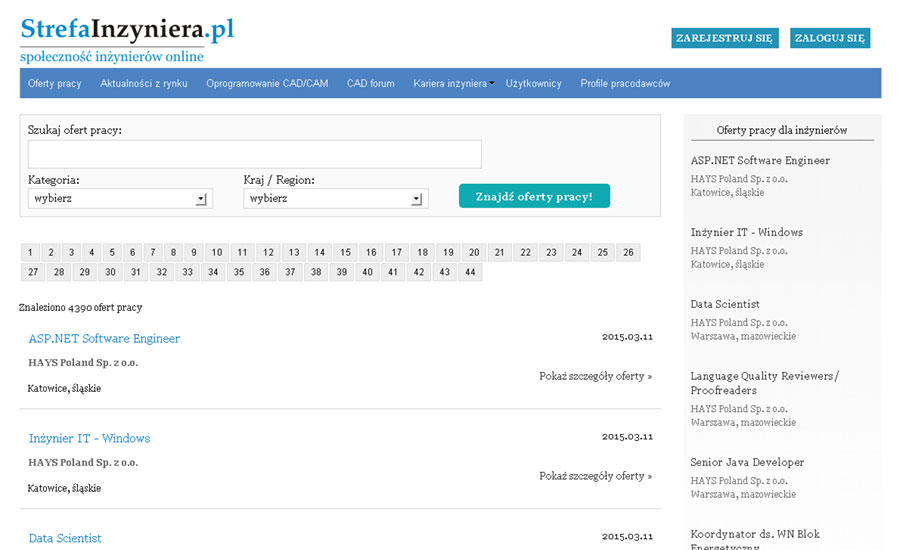
Task: Go to results page 33
Action: tap(187, 272)
